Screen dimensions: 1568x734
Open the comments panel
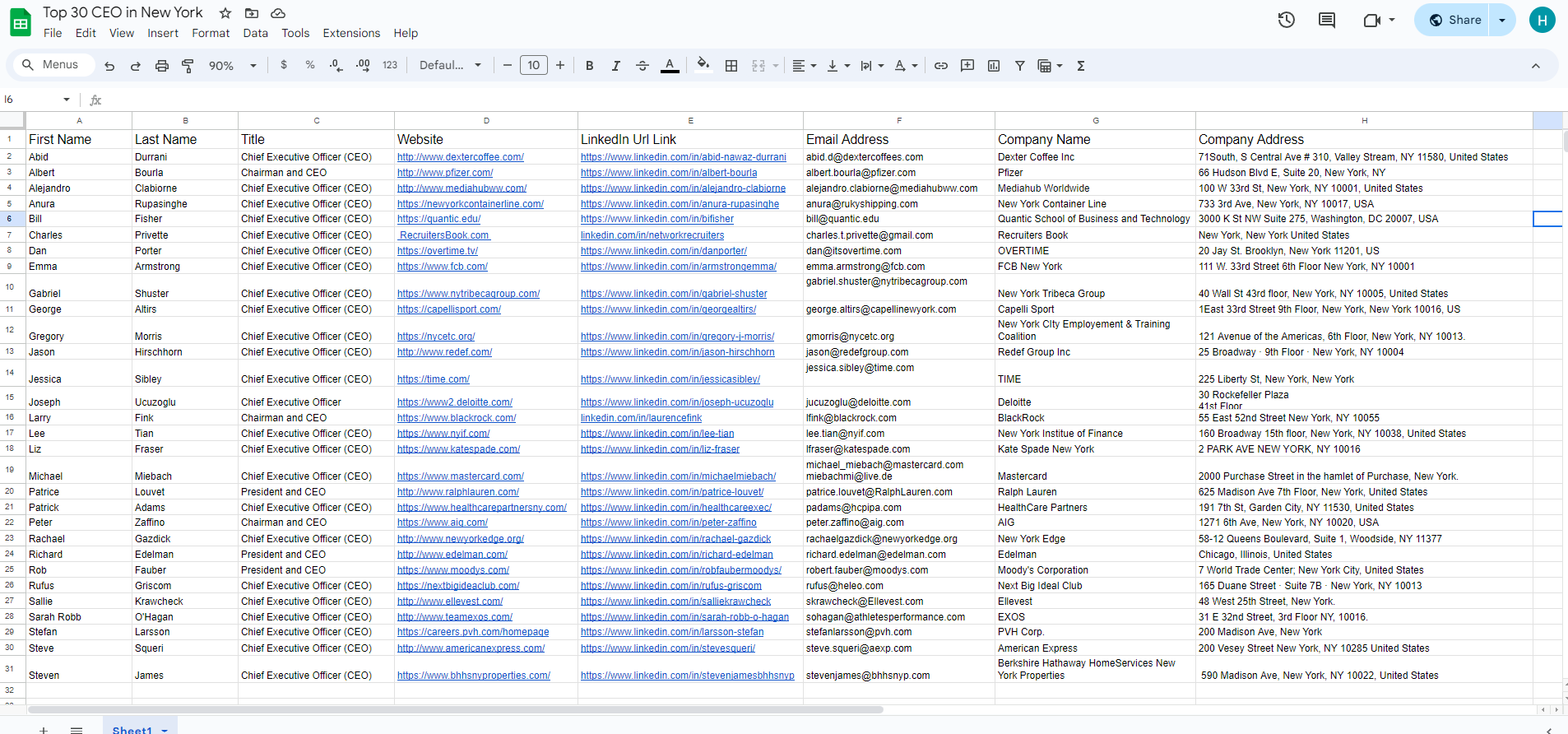tap(1327, 20)
